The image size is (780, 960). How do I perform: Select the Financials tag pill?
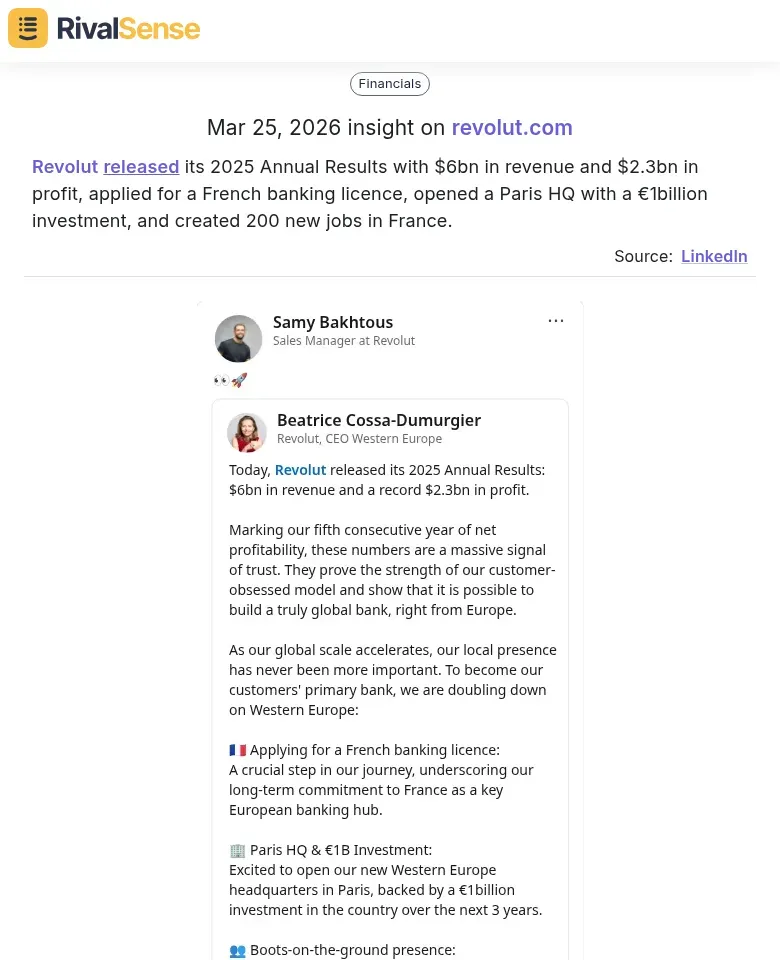tap(389, 83)
